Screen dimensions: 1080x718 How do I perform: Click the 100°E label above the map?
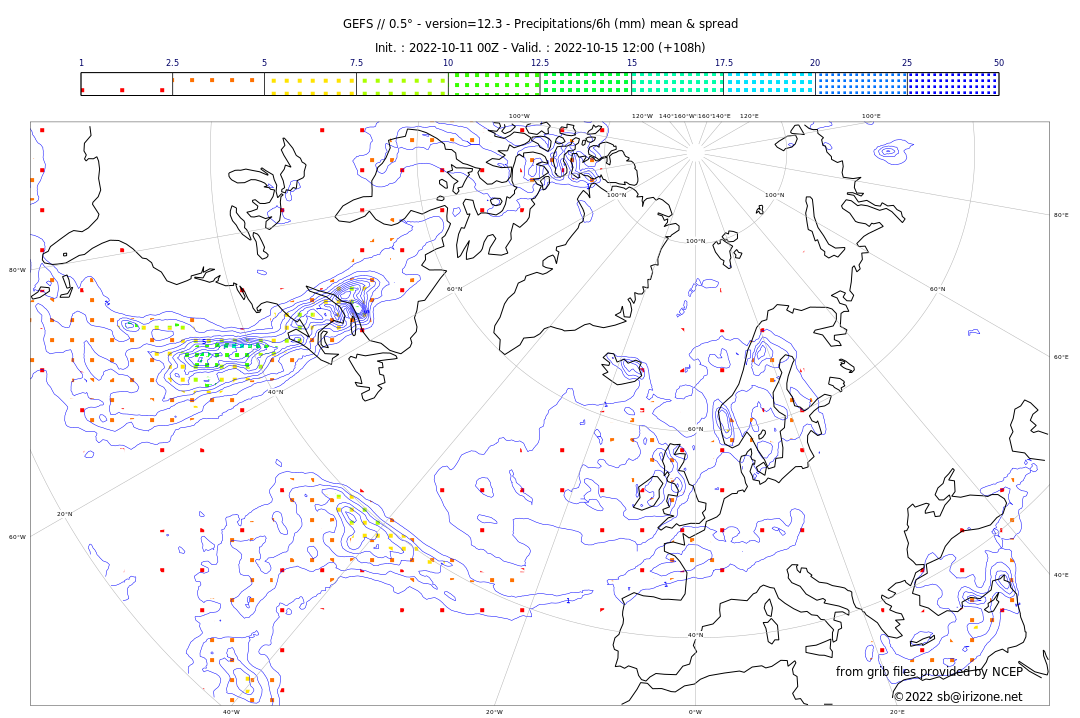pos(871,116)
